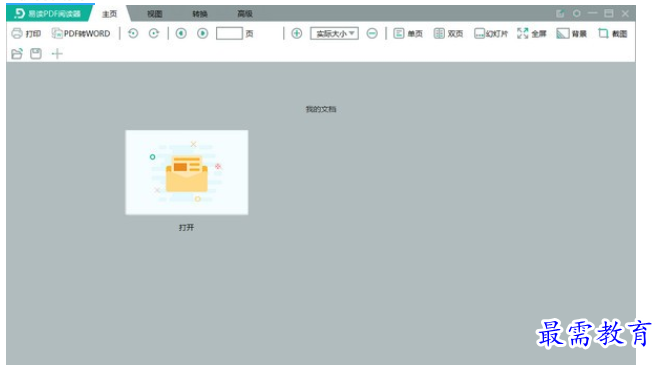
Task: Switch to the 视图 tab
Action: point(154,14)
